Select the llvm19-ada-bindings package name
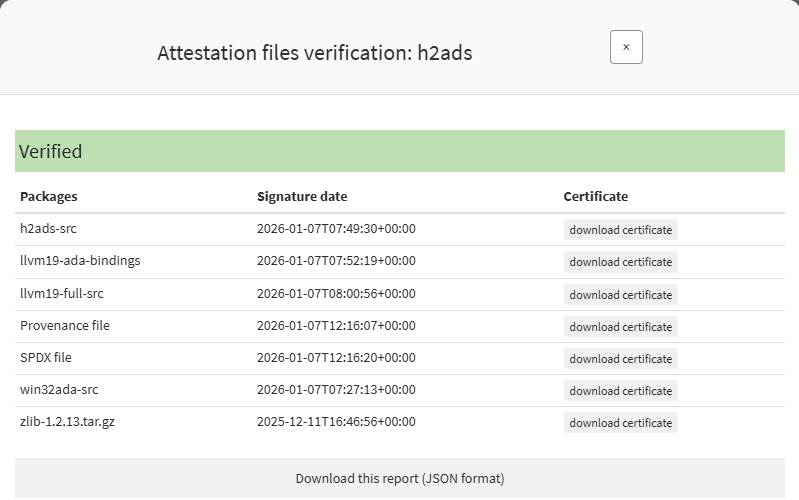Image resolution: width=799 pixels, height=500 pixels. click(x=80, y=261)
